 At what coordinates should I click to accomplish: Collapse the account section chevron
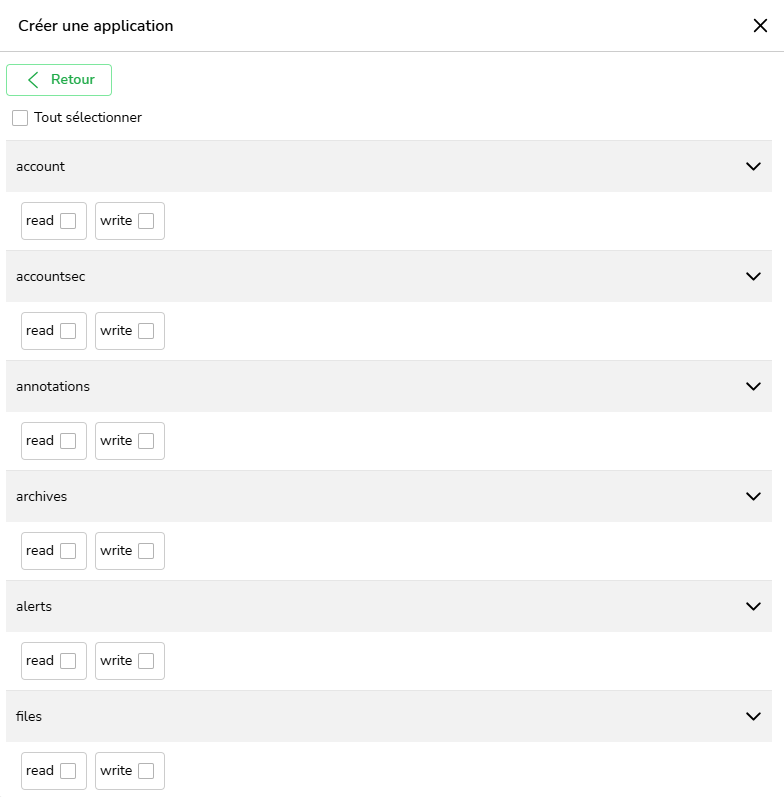point(753,166)
